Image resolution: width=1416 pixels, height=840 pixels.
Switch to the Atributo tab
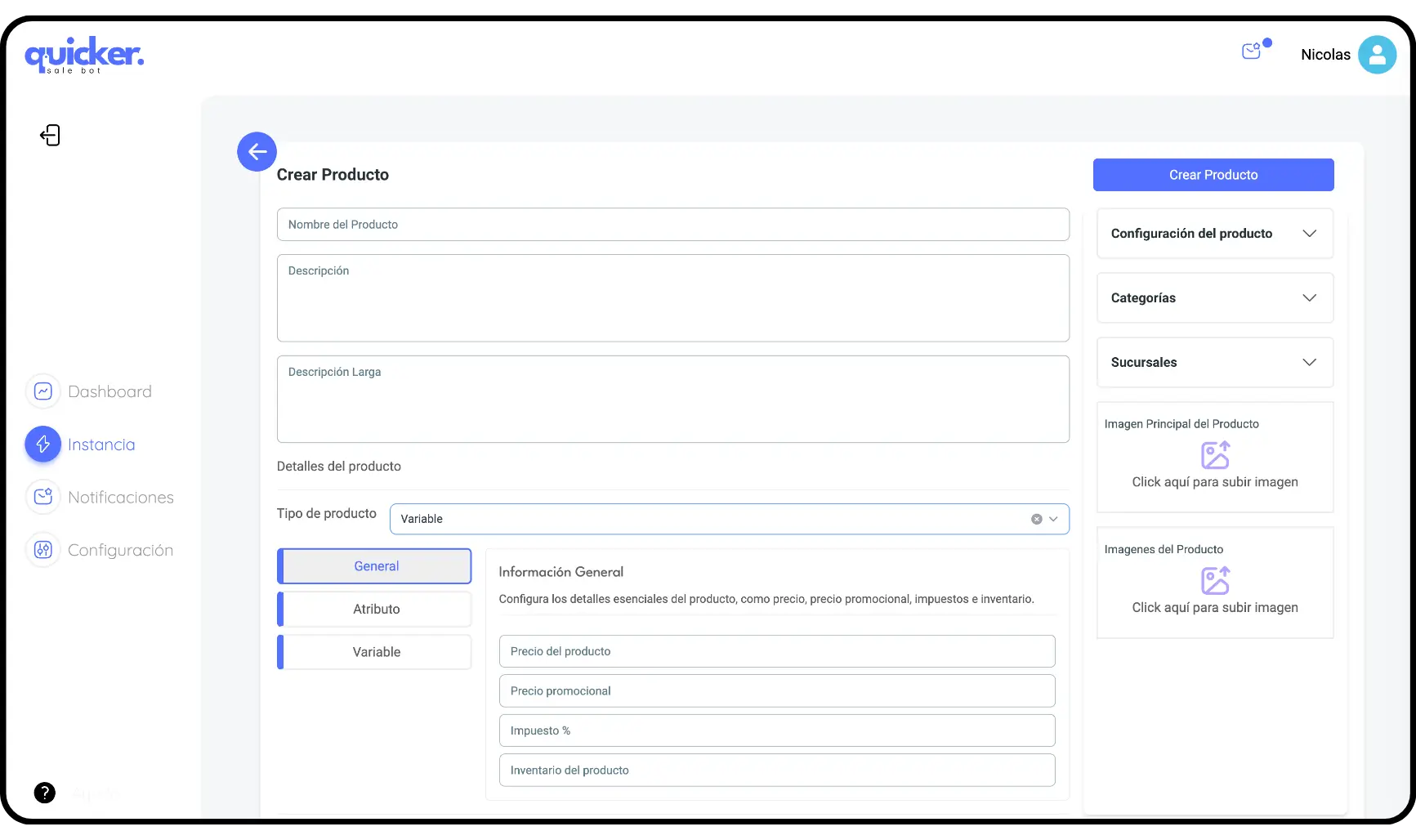coord(375,609)
